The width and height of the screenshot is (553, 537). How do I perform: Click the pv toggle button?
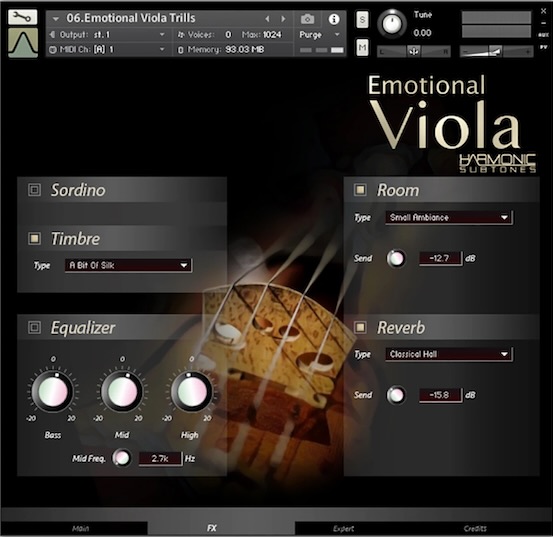543,47
